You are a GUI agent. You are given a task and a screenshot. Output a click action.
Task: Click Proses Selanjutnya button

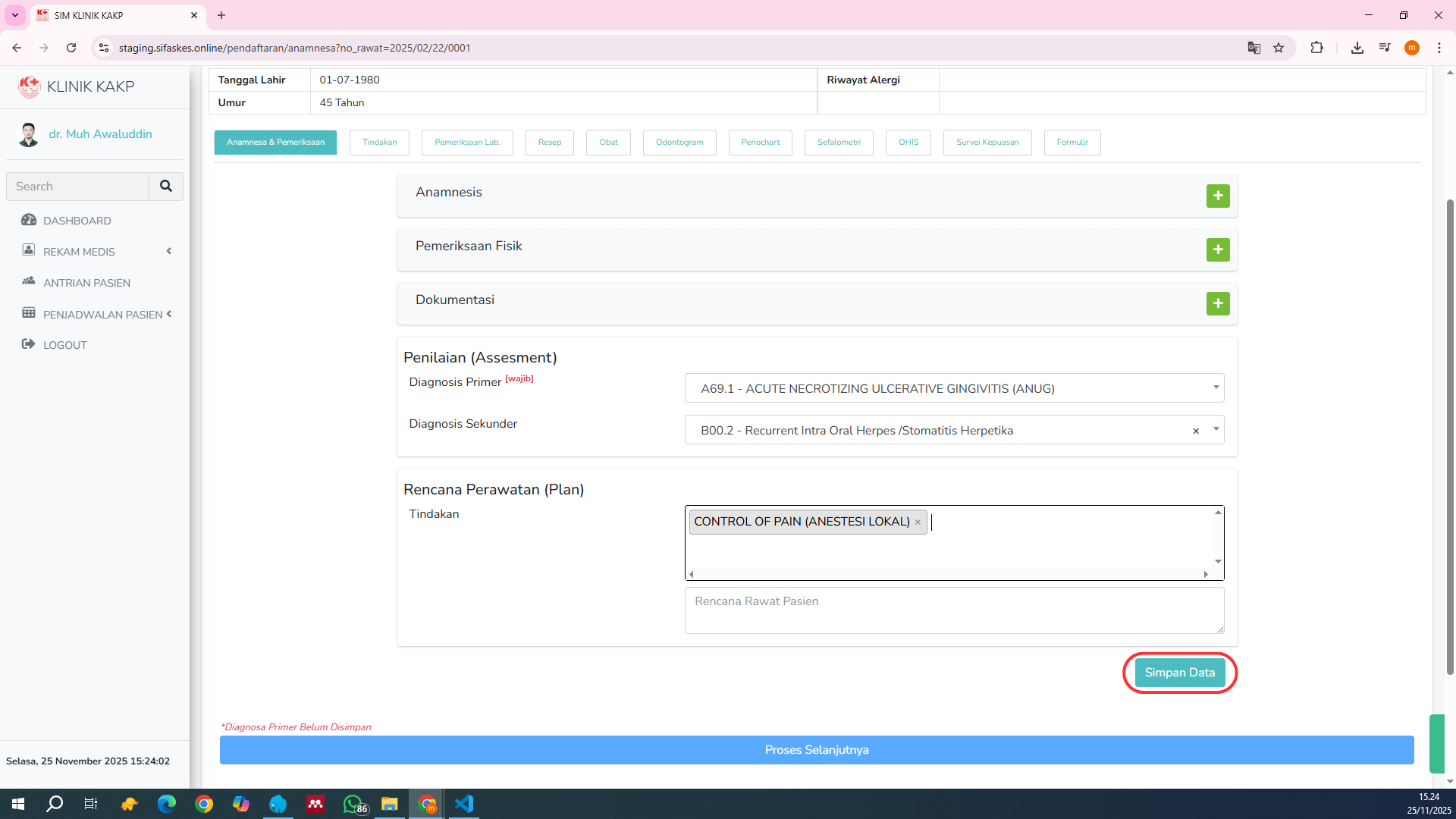pyautogui.click(x=816, y=750)
